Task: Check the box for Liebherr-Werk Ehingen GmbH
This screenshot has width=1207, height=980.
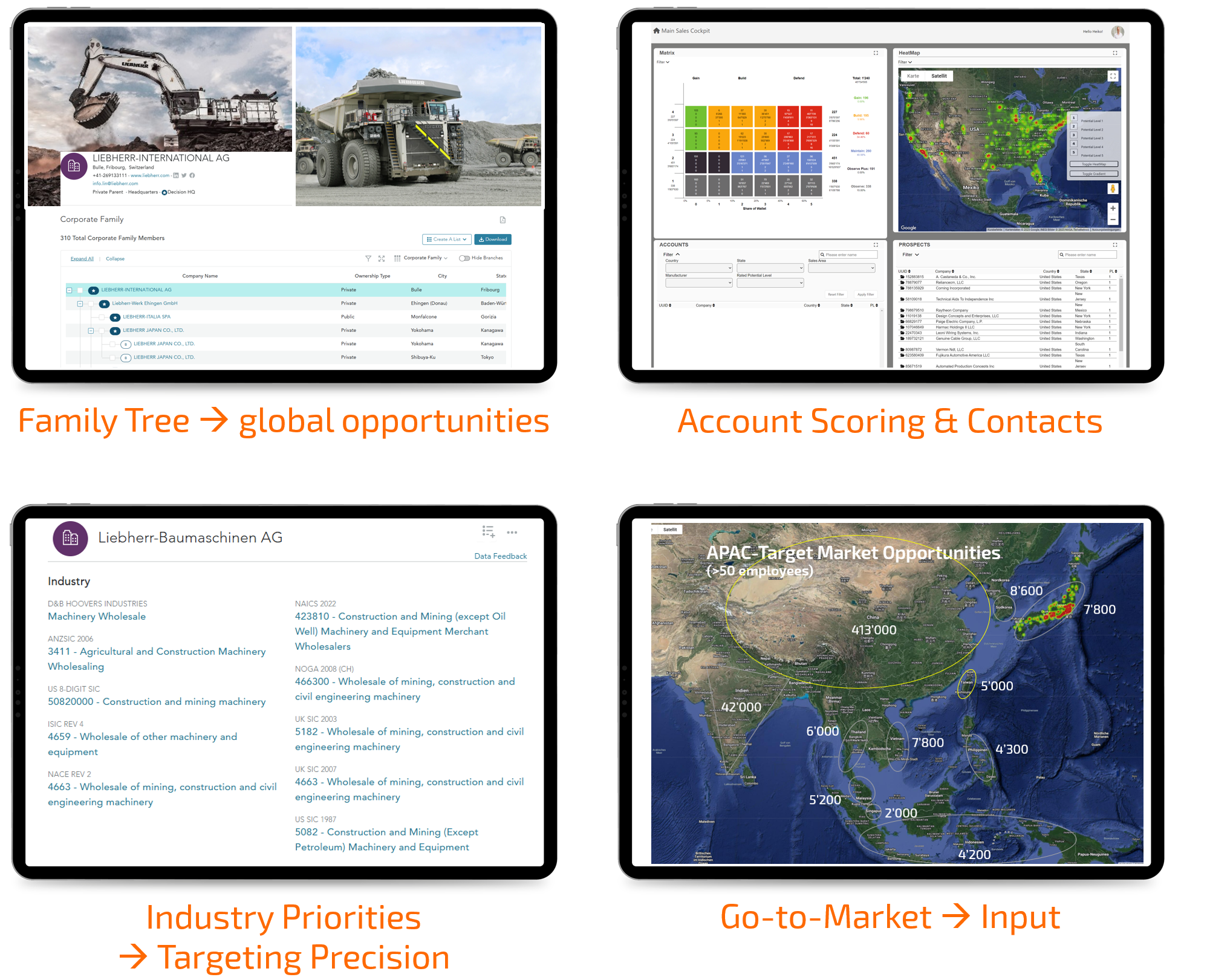Action: click(x=91, y=303)
